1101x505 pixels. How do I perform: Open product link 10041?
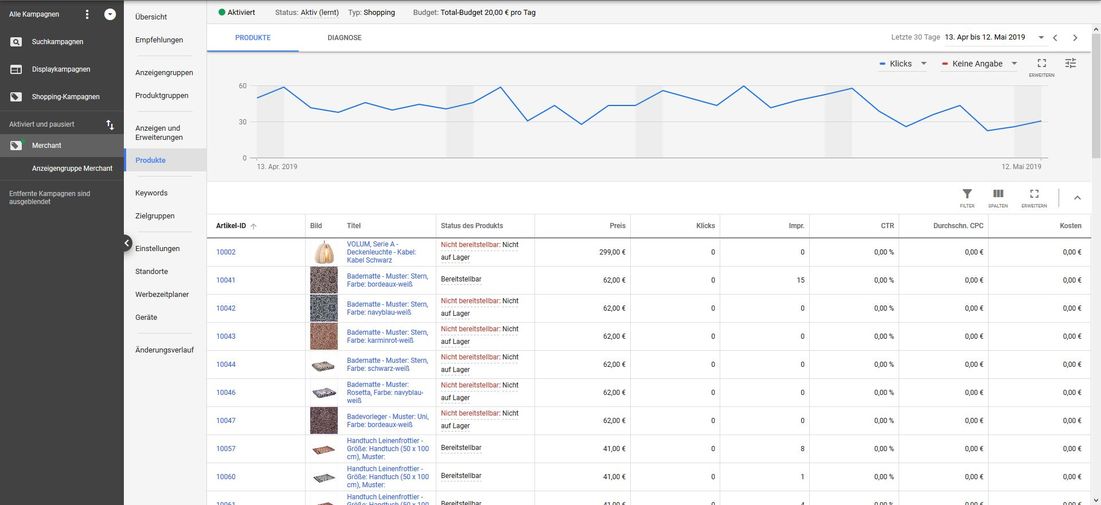(226, 280)
